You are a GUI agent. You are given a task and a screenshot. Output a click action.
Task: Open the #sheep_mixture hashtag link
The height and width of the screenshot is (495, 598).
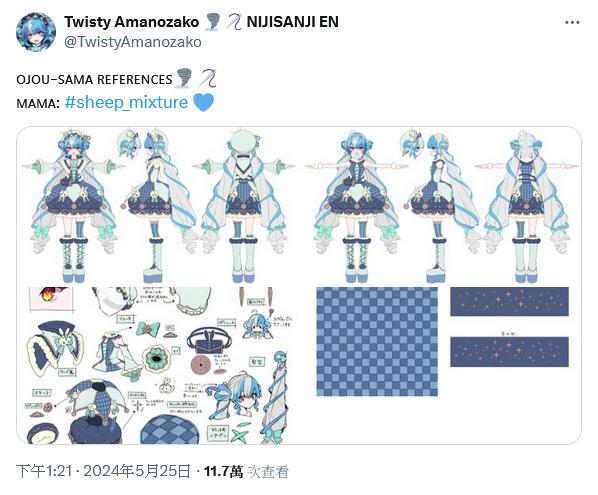tap(126, 102)
